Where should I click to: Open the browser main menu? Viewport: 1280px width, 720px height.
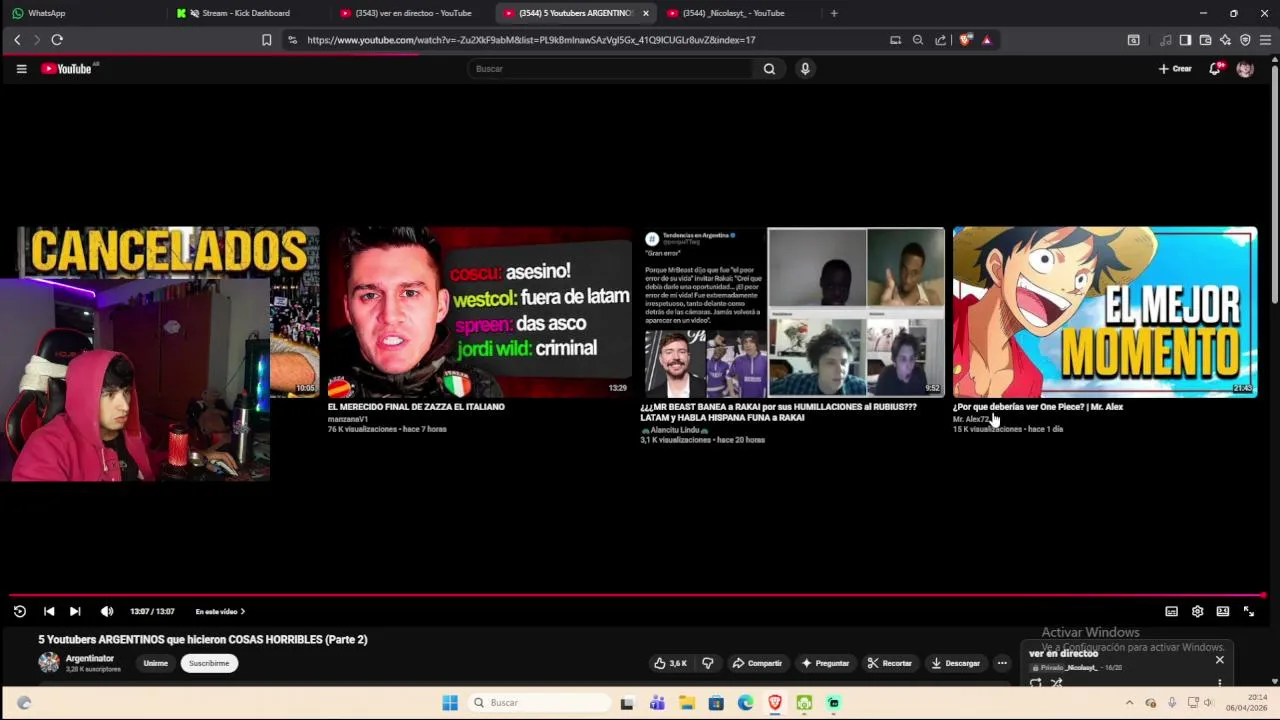(x=1265, y=40)
